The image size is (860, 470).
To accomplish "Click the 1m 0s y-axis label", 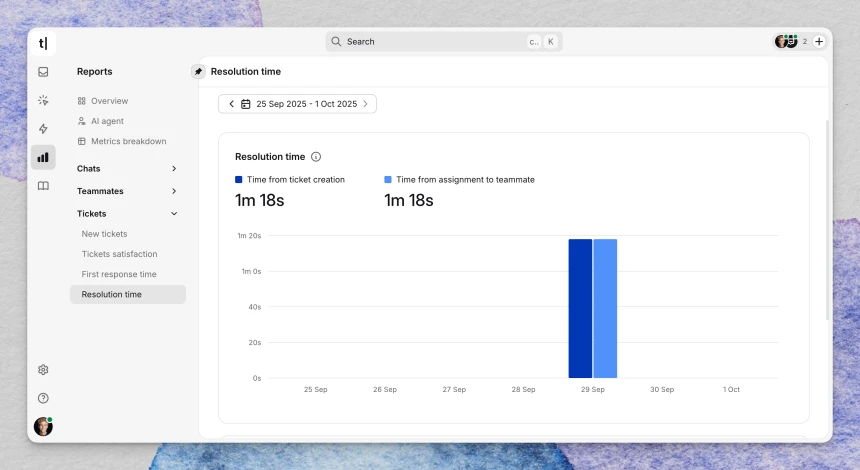I will coord(251,271).
